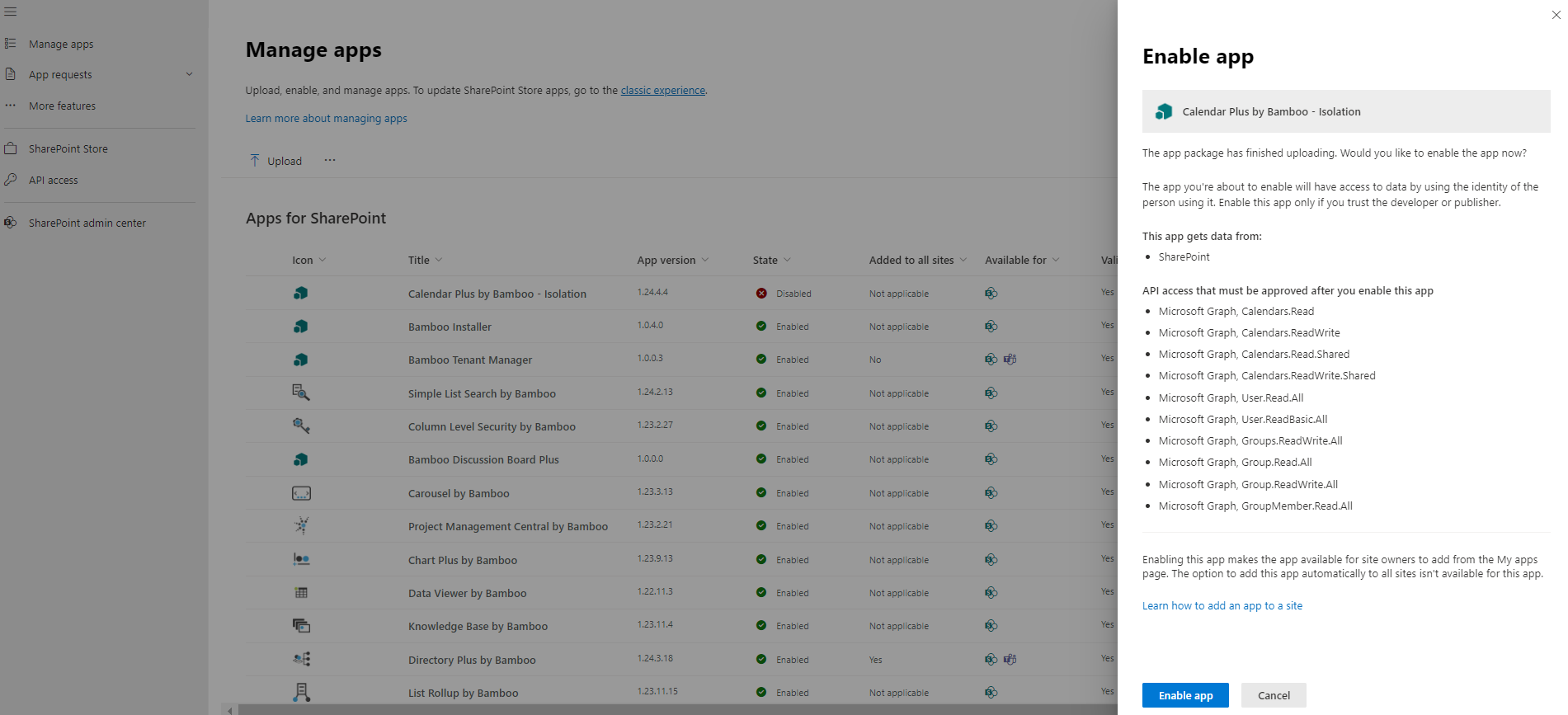The height and width of the screenshot is (715, 1568).
Task: Open Bamboo Tenant Manager title
Action: pyautogui.click(x=470, y=360)
